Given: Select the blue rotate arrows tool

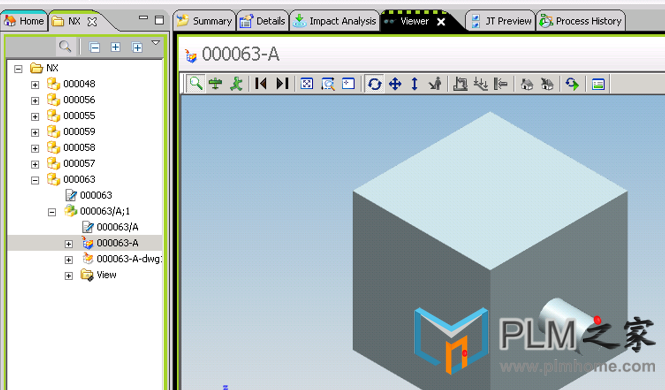Looking at the screenshot, I should click(374, 84).
